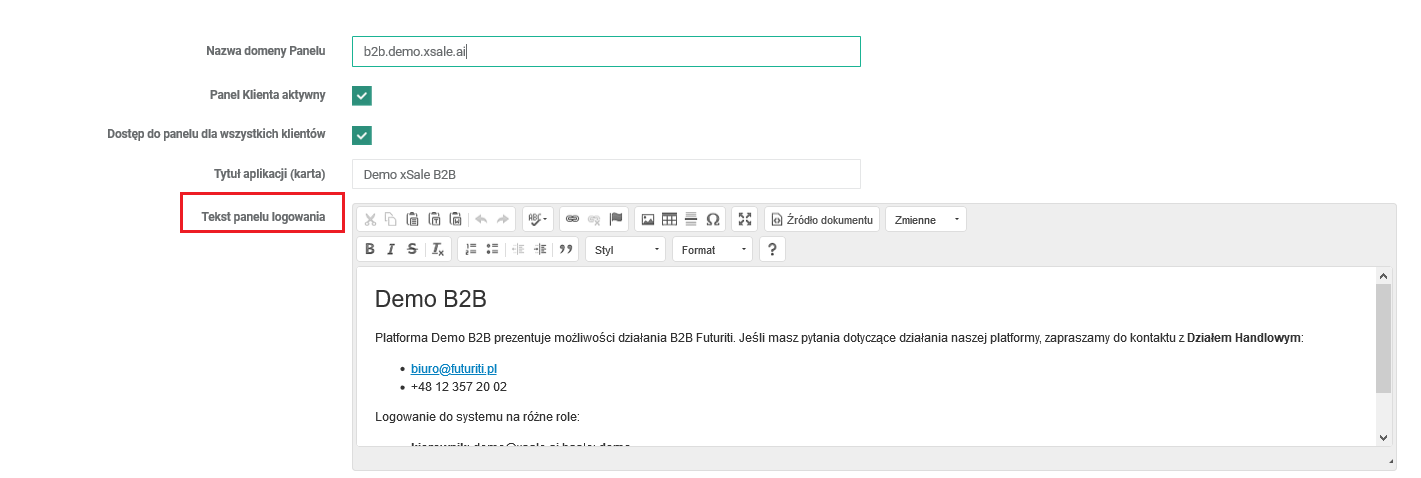Insert an image into editor
The width and height of the screenshot is (1421, 478).
tap(648, 219)
